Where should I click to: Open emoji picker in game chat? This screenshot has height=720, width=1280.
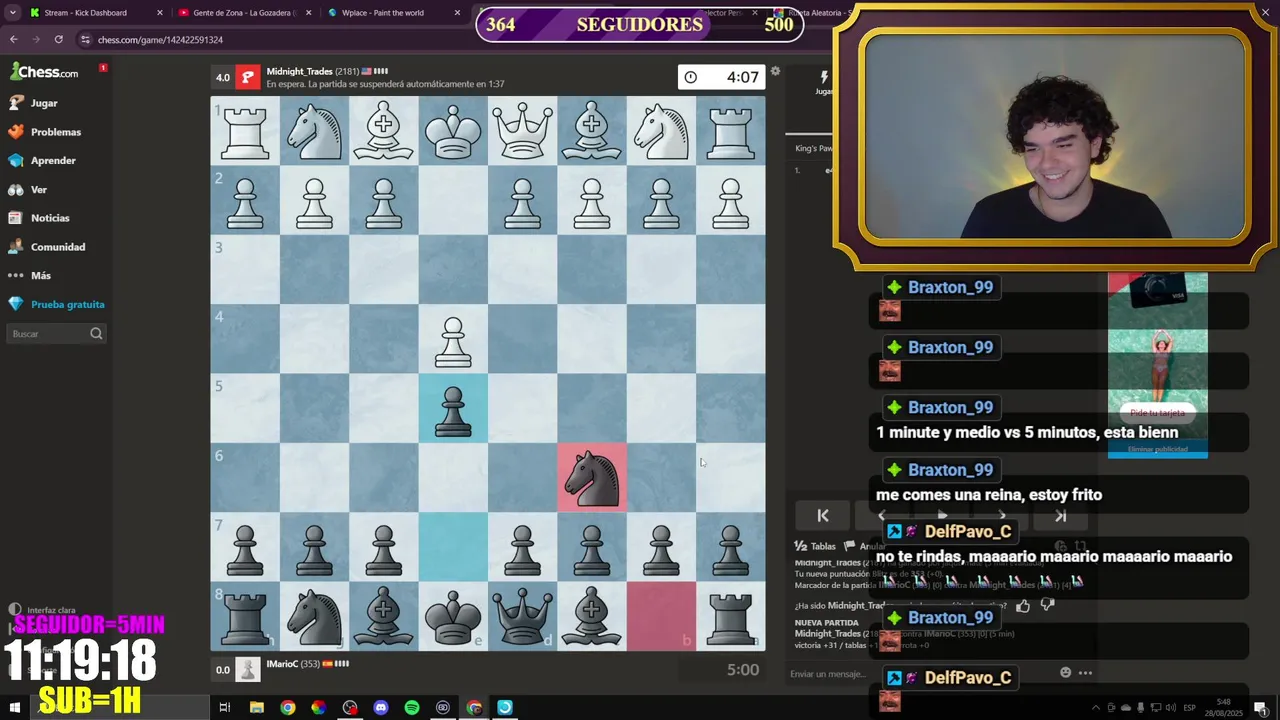click(x=1066, y=673)
